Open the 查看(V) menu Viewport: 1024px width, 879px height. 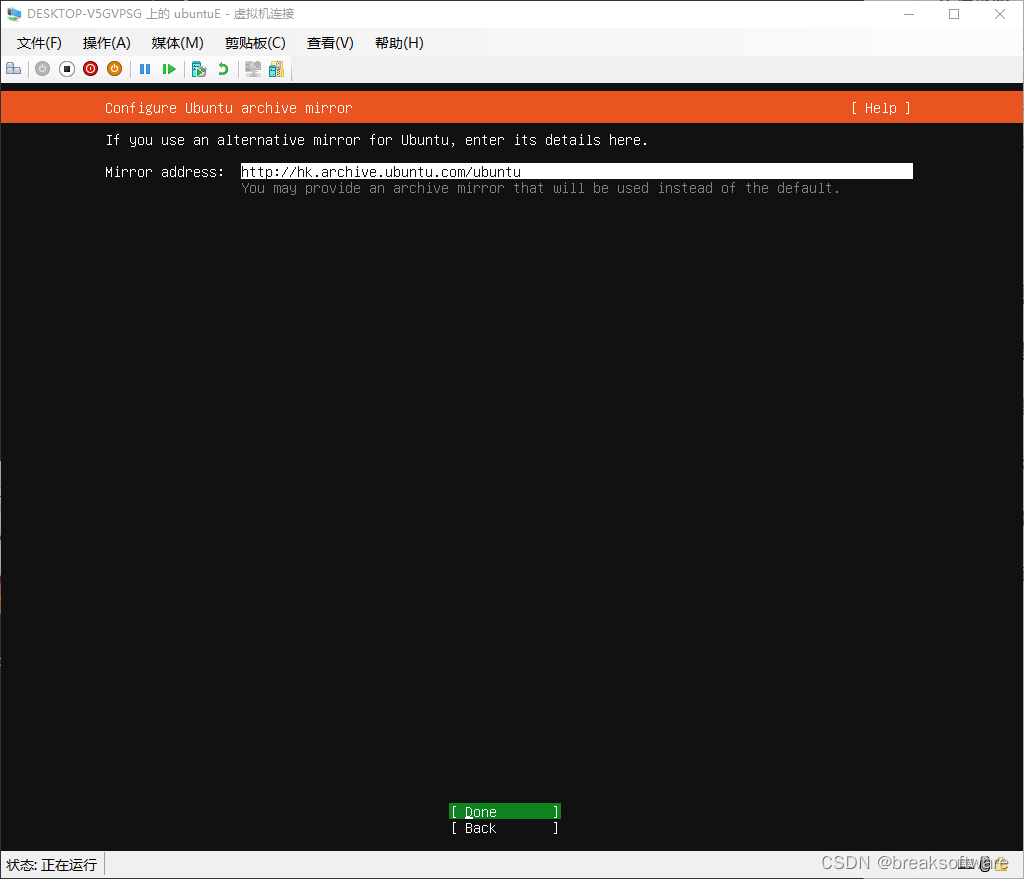pos(330,43)
